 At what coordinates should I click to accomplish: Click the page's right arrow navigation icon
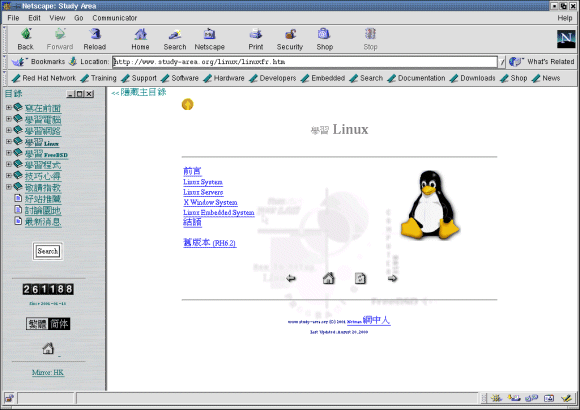(x=392, y=278)
